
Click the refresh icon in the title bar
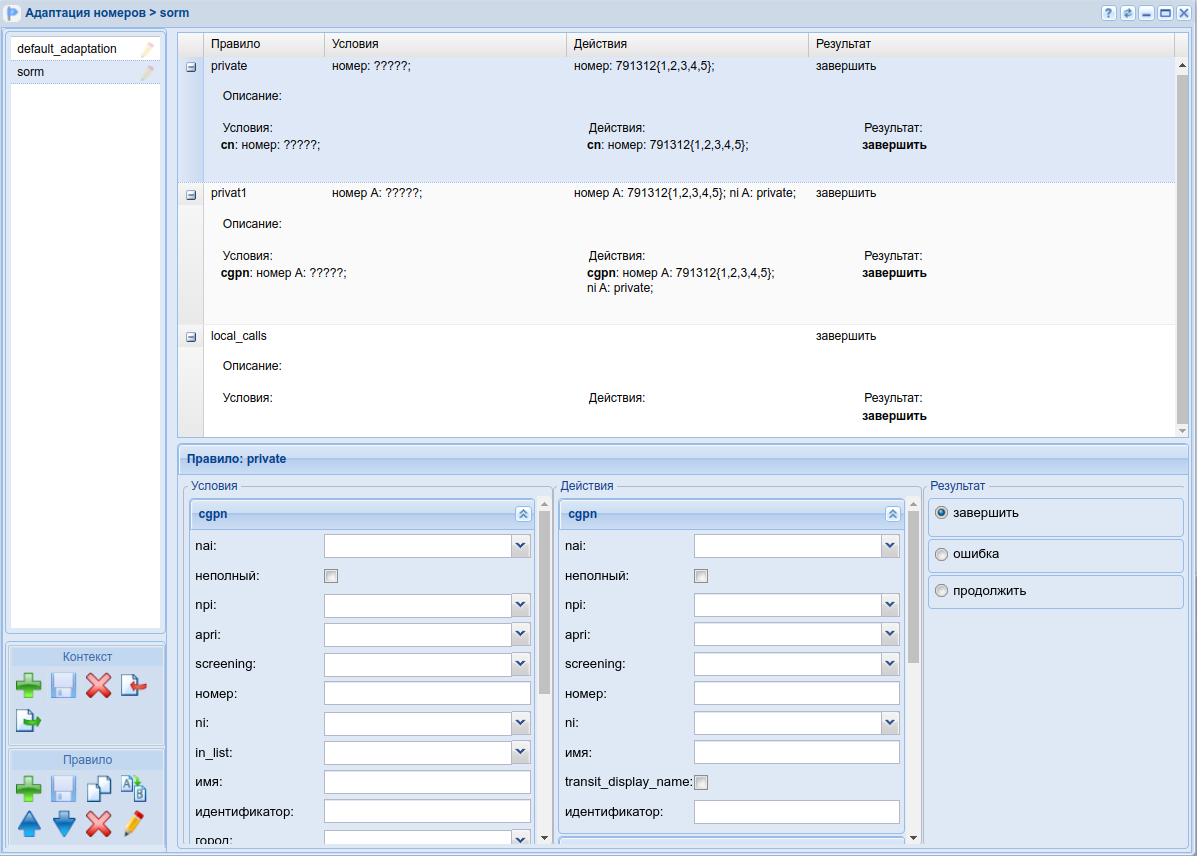(x=1127, y=13)
